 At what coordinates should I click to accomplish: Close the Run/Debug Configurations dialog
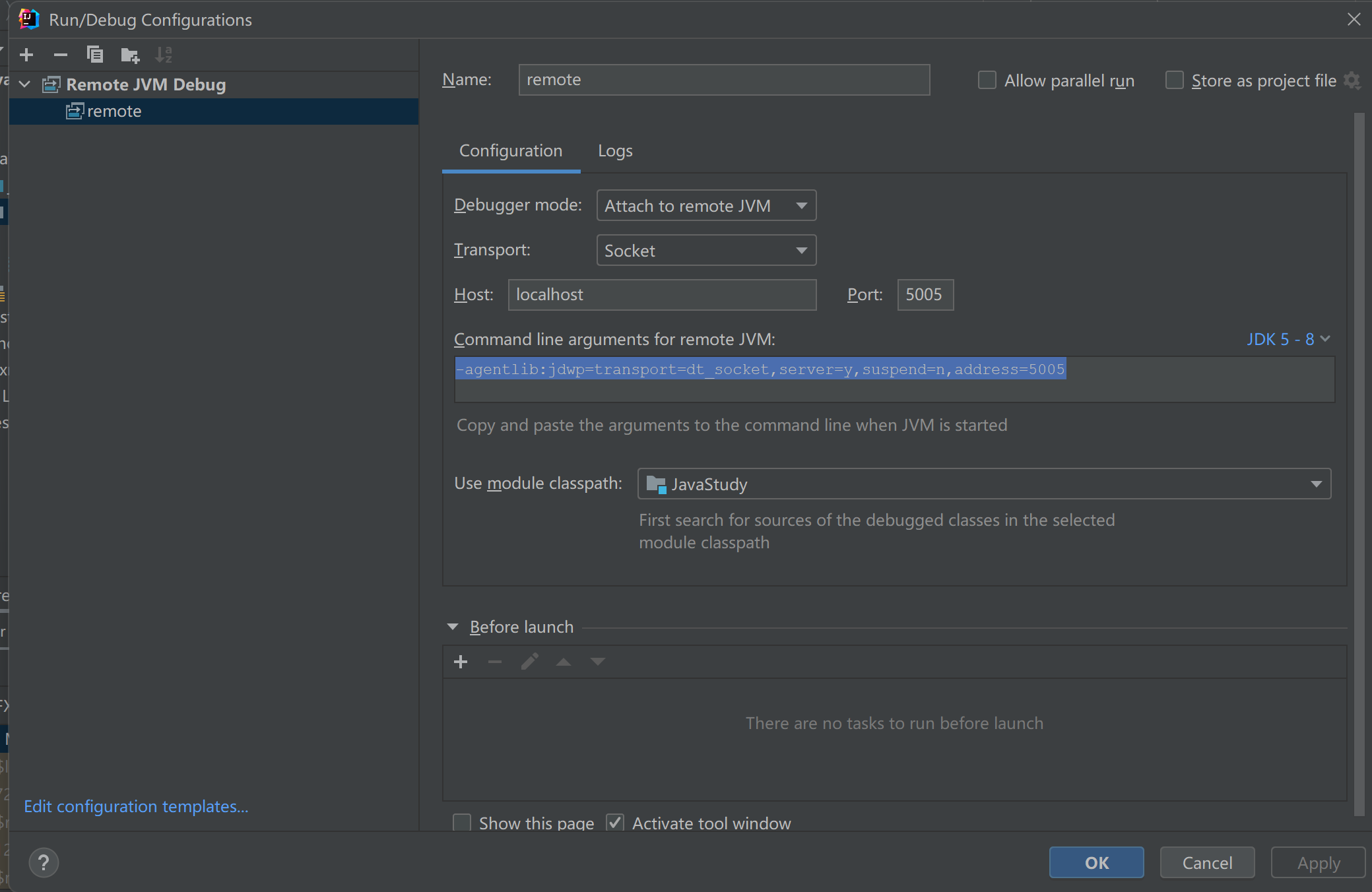[x=1354, y=19]
